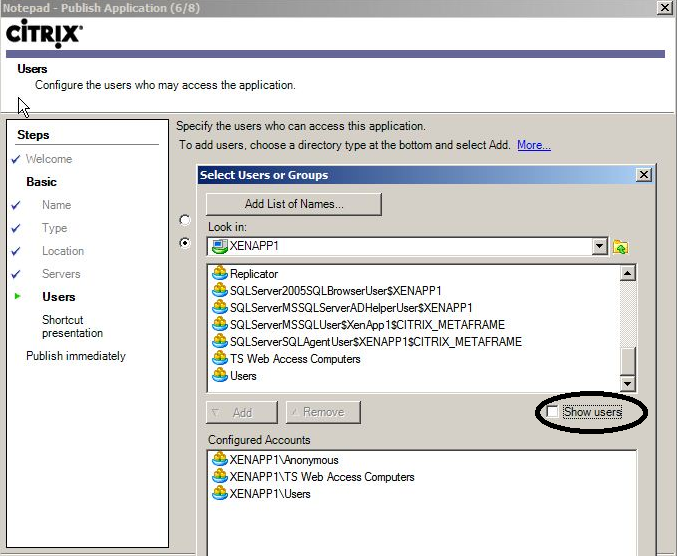The height and width of the screenshot is (556, 677).
Task: Open the Look in dropdown arrow
Action: pyautogui.click(x=599, y=246)
